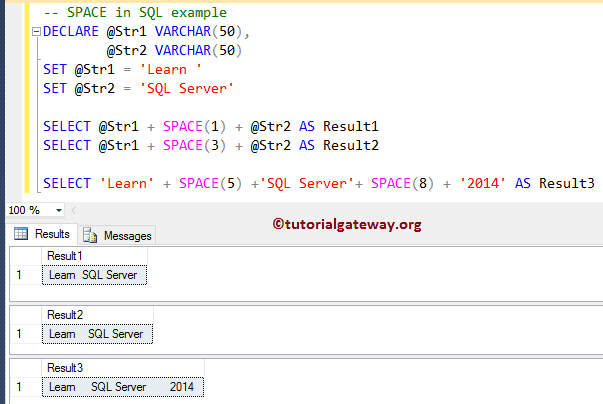Select row number 1 of Result3 grid
This screenshot has width=603, height=404.
[26, 387]
